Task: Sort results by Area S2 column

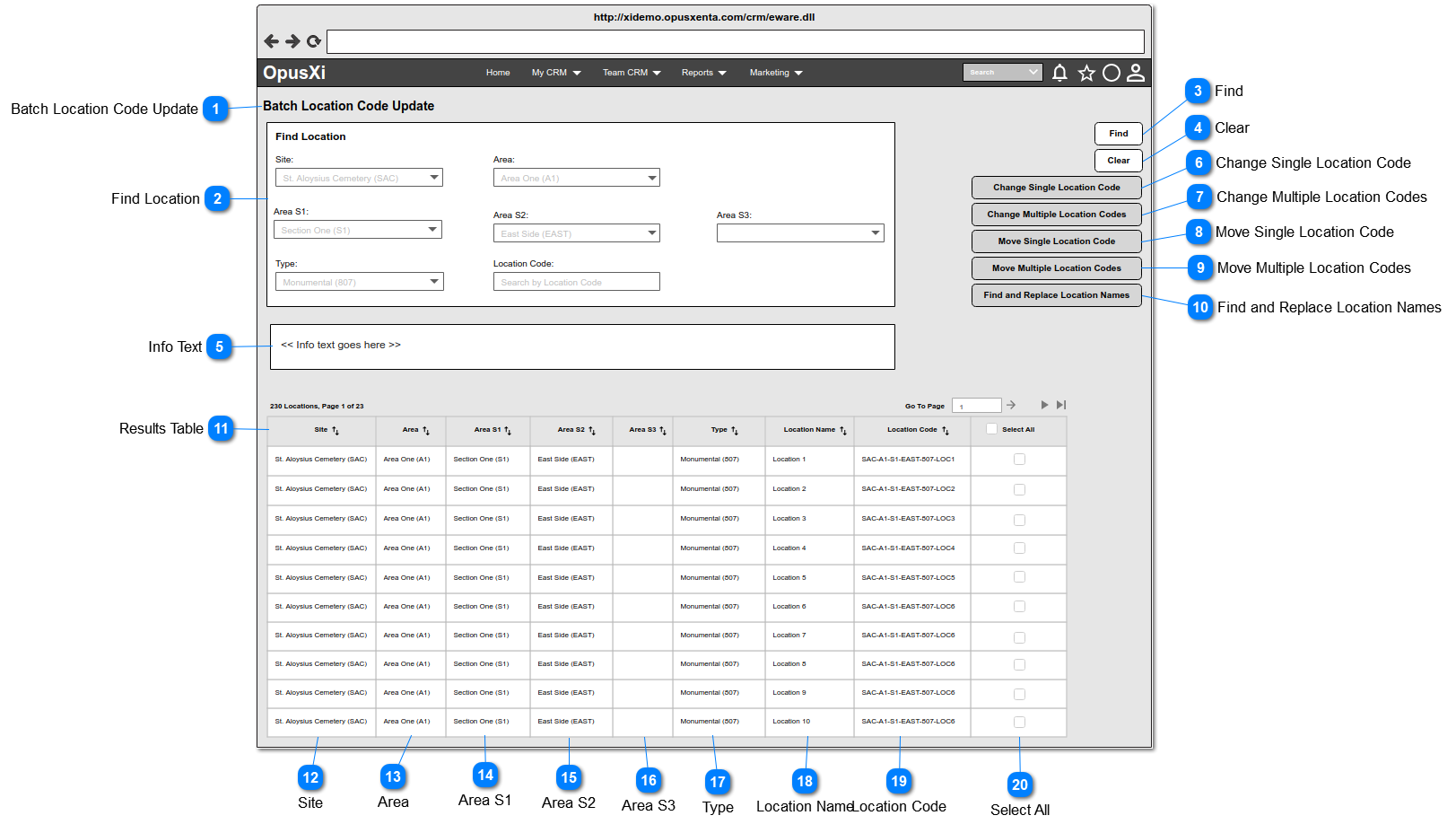Action: point(592,431)
